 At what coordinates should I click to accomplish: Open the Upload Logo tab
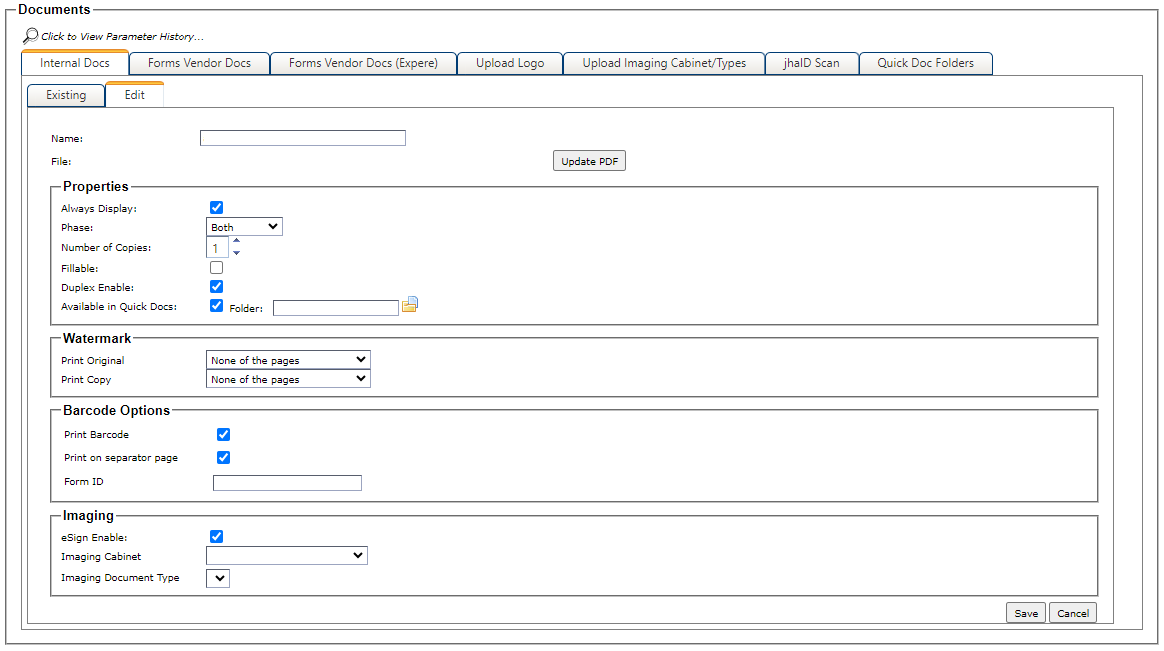point(509,62)
